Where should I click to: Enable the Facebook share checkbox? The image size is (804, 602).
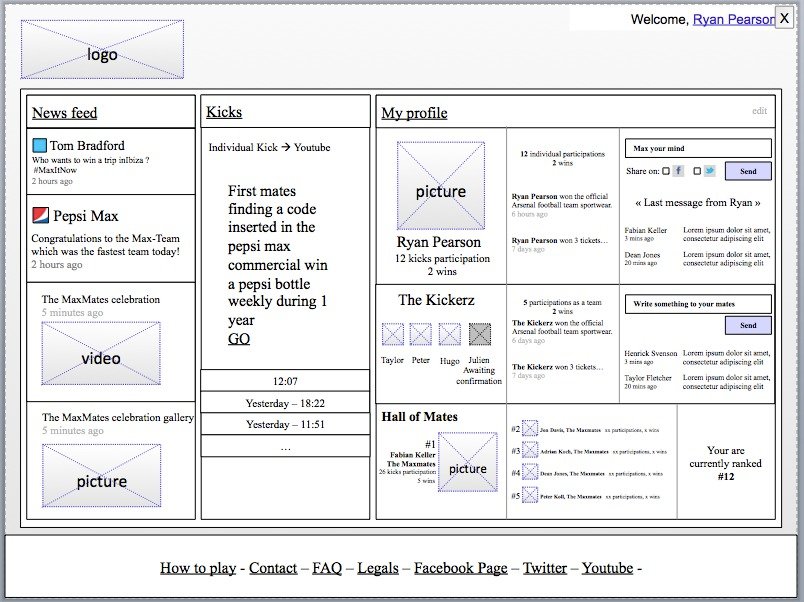[x=666, y=171]
